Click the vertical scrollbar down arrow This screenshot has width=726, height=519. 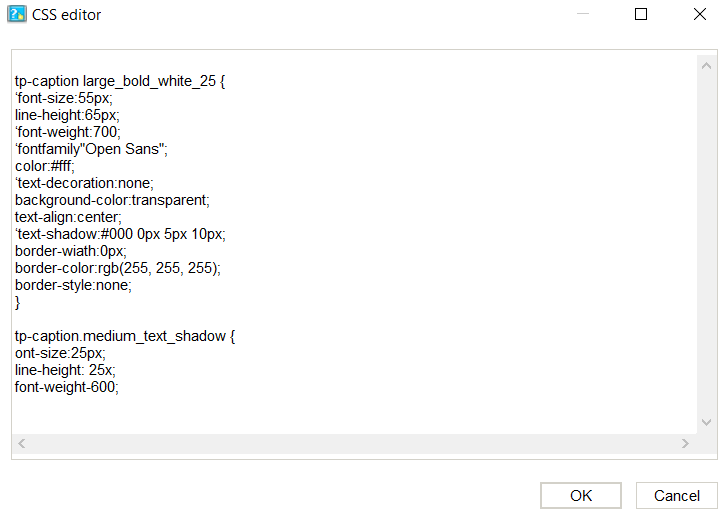click(706, 422)
